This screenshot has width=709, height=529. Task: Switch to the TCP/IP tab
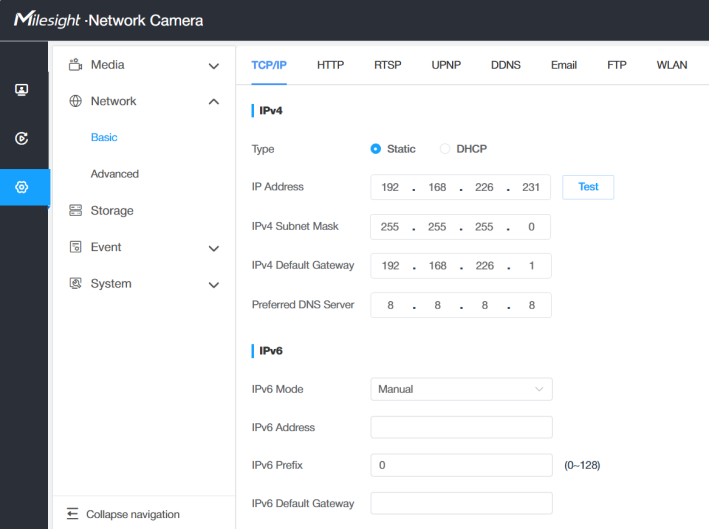[x=269, y=65]
